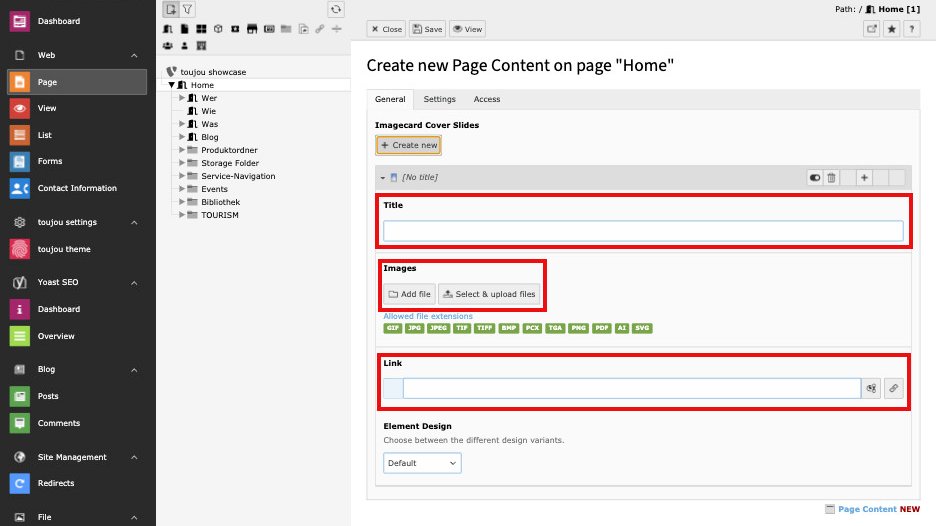Click into the Title input field

pyautogui.click(x=643, y=231)
